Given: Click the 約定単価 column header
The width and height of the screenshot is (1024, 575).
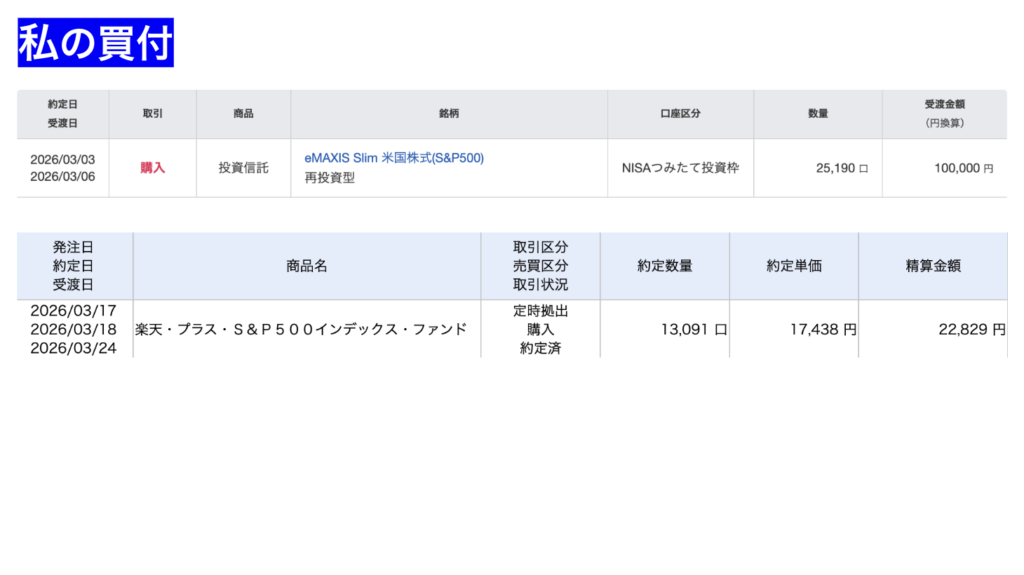Looking at the screenshot, I should [x=793, y=266].
